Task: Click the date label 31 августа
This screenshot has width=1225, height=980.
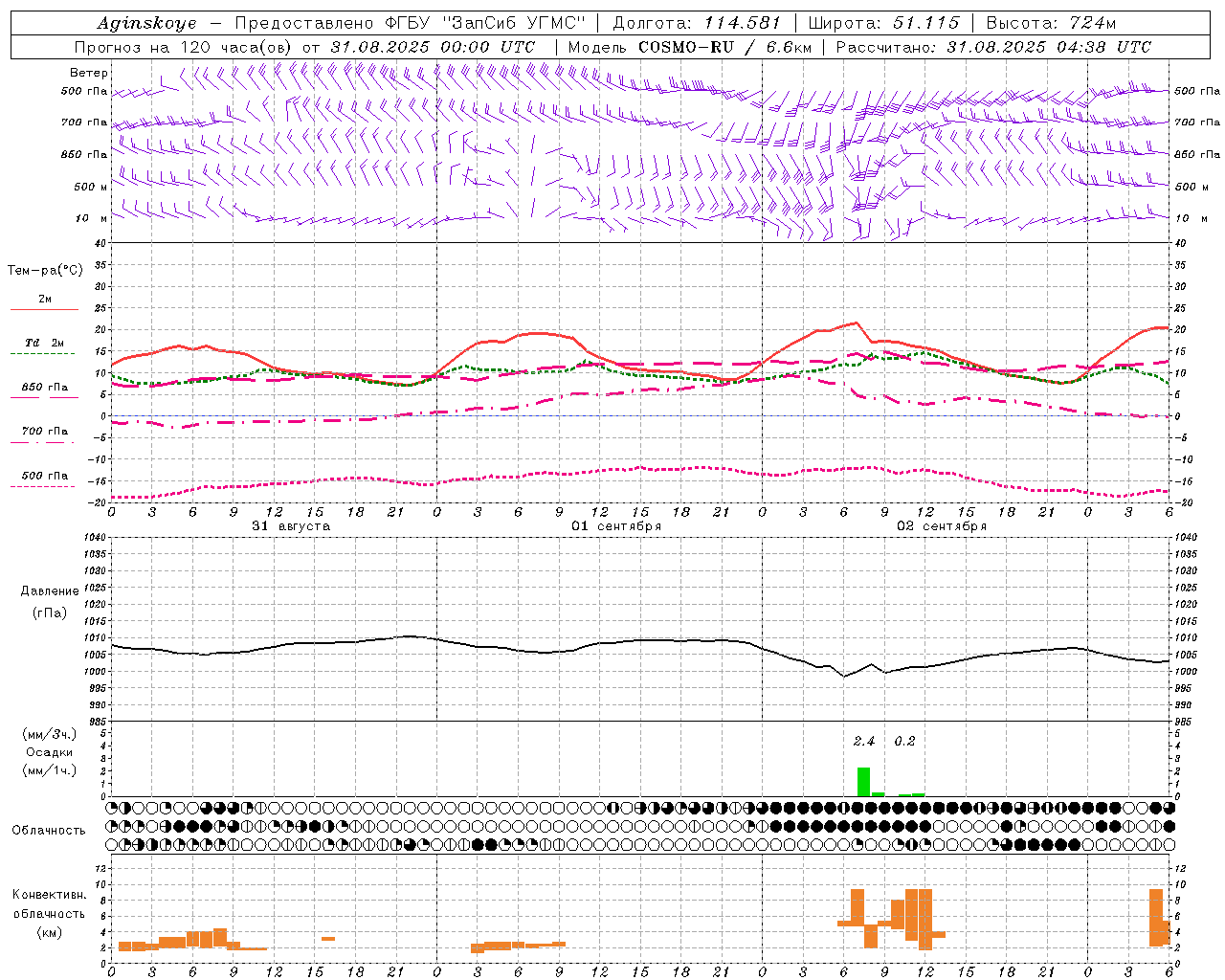Action: click(x=291, y=526)
